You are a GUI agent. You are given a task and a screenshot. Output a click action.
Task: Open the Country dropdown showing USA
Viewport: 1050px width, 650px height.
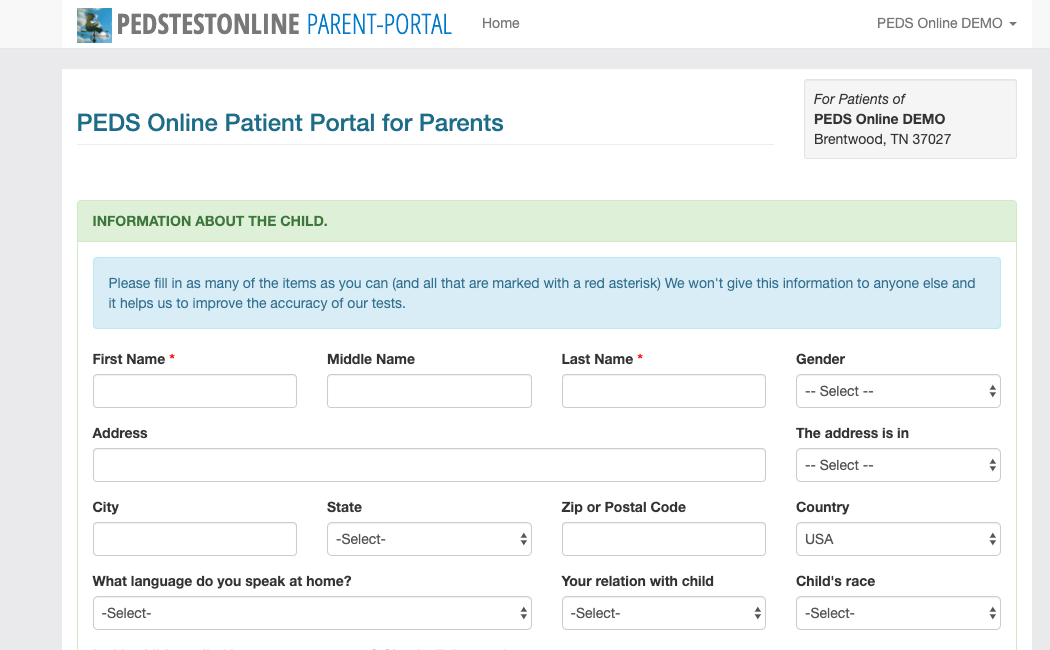pos(897,539)
